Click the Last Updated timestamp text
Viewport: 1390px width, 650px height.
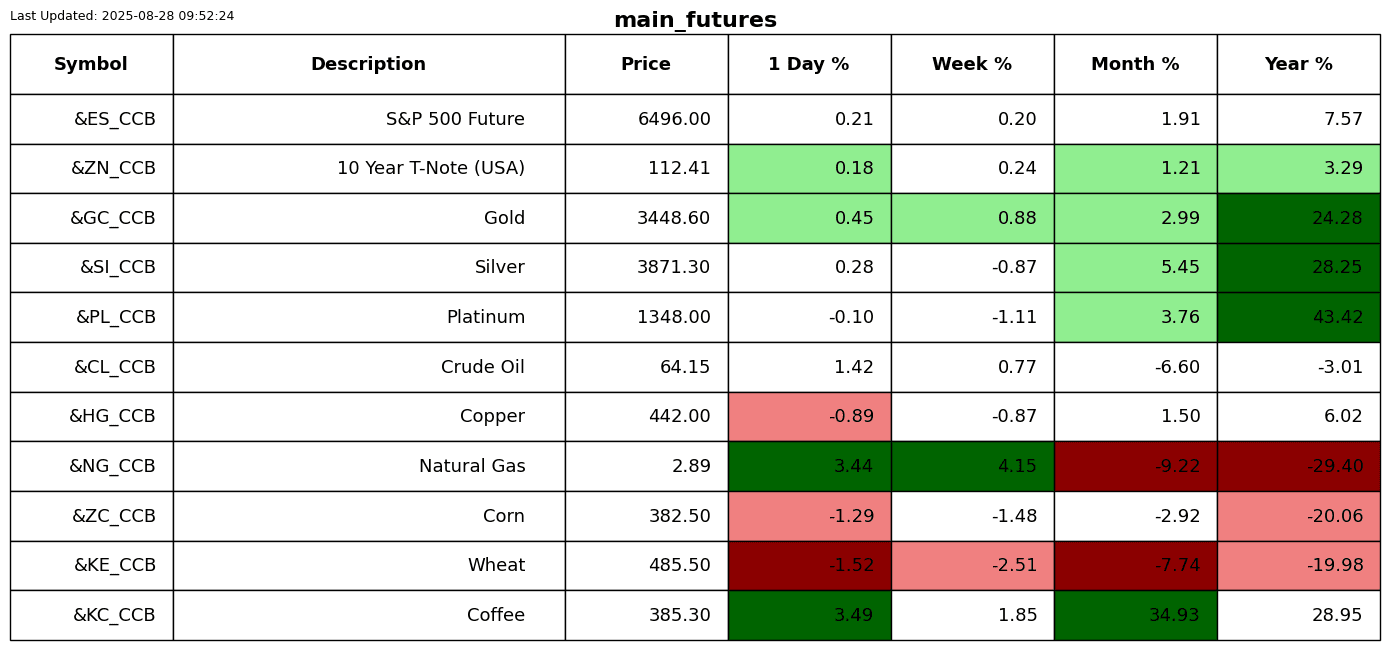click(x=122, y=16)
